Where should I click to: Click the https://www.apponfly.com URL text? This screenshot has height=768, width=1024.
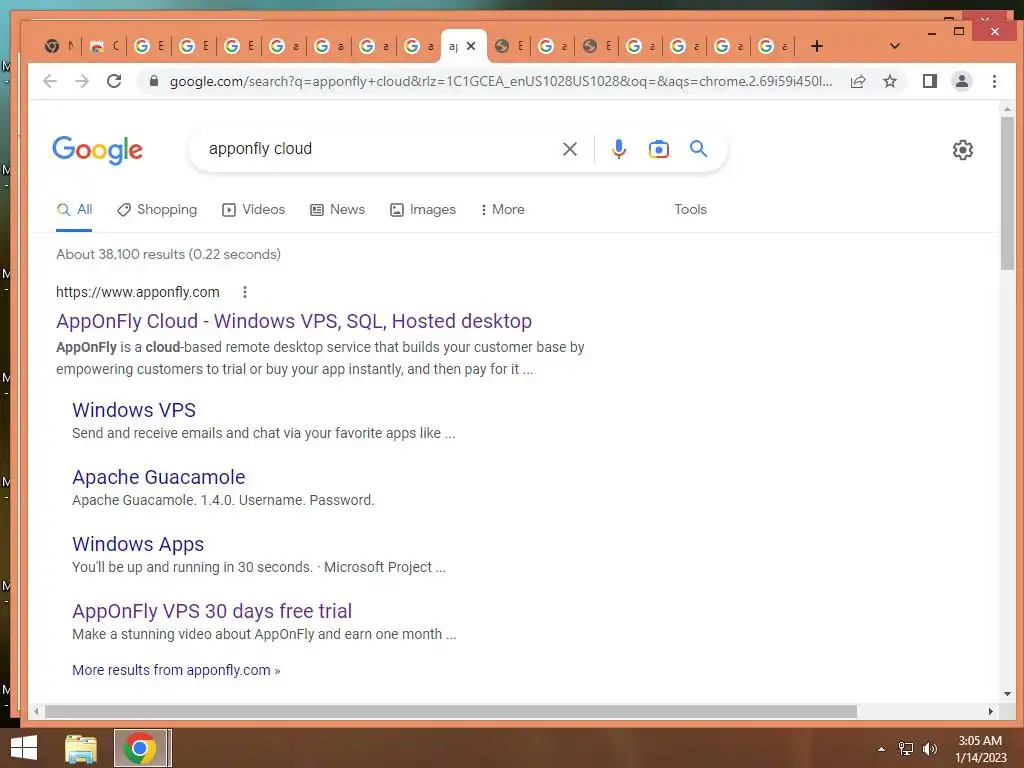138,292
